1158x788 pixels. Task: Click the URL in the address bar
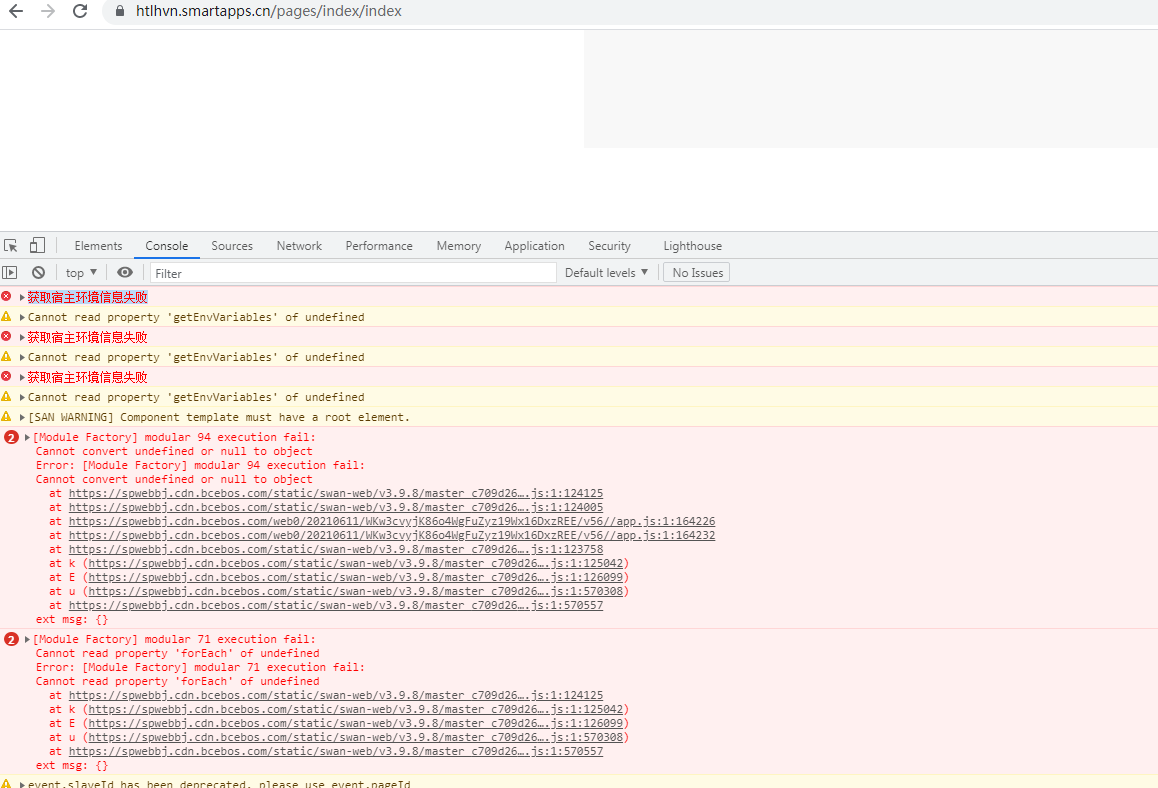click(269, 11)
